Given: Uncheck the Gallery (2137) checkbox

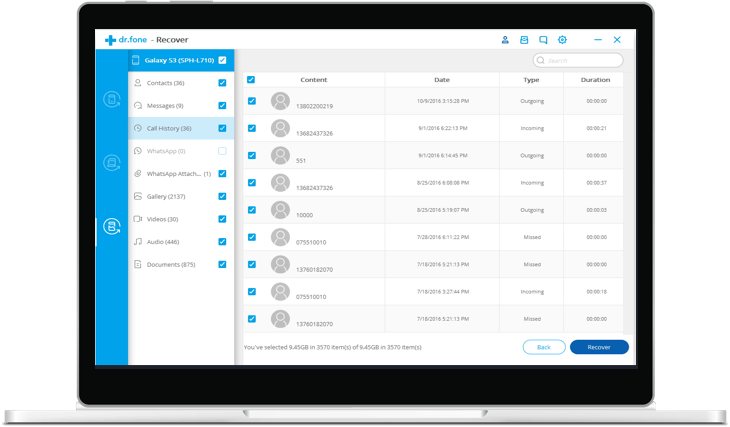Looking at the screenshot, I should click(x=223, y=196).
